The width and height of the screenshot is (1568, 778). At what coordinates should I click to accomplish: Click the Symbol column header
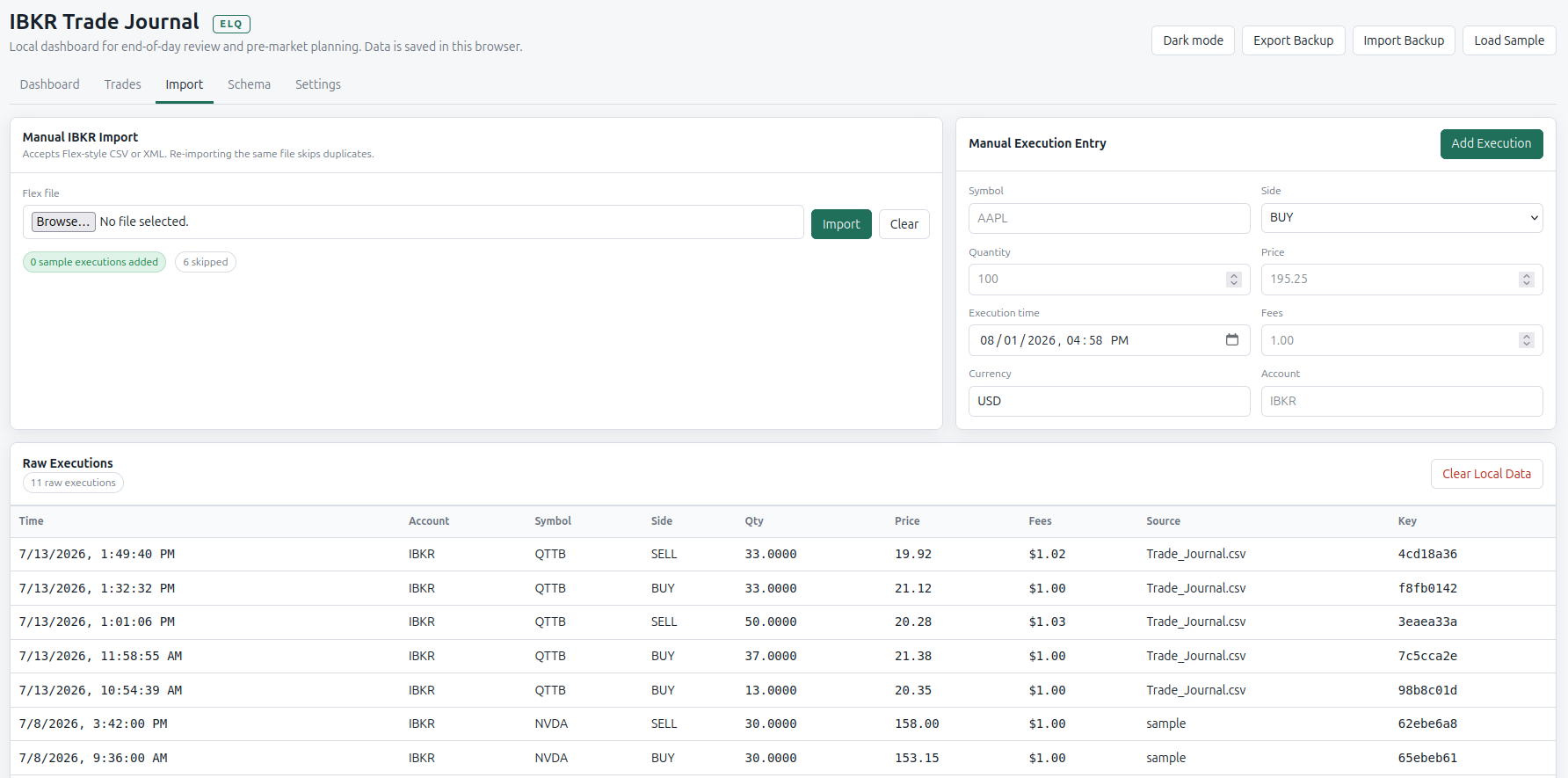[553, 521]
